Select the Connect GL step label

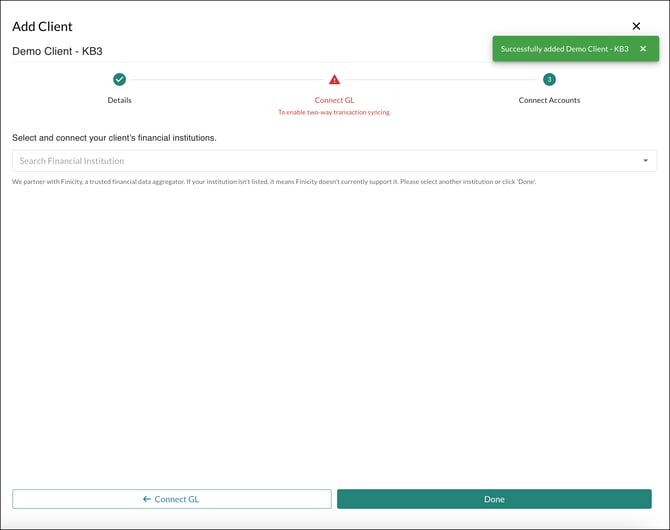point(335,100)
